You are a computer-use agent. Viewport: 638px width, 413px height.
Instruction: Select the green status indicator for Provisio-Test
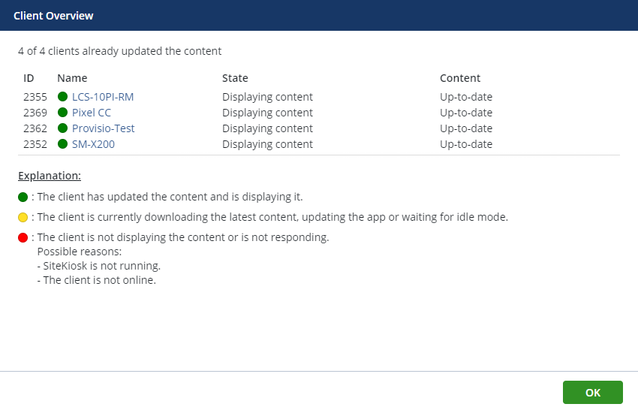(x=63, y=128)
